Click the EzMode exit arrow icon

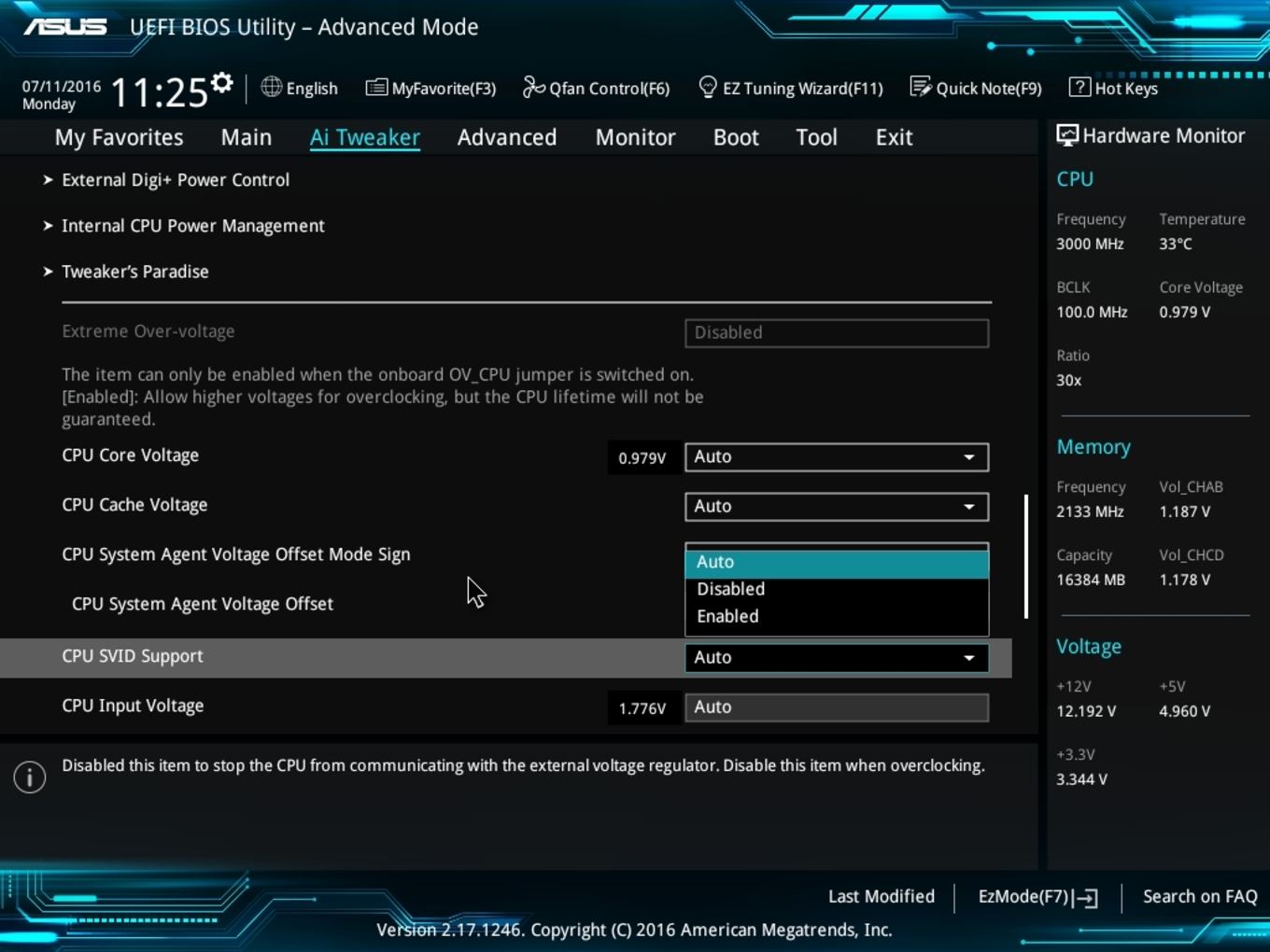pos(1085,898)
